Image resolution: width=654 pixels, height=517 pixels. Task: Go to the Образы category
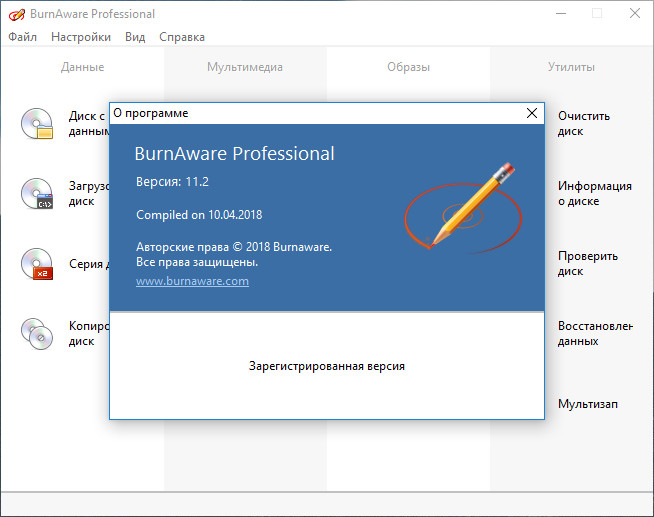[x=408, y=67]
